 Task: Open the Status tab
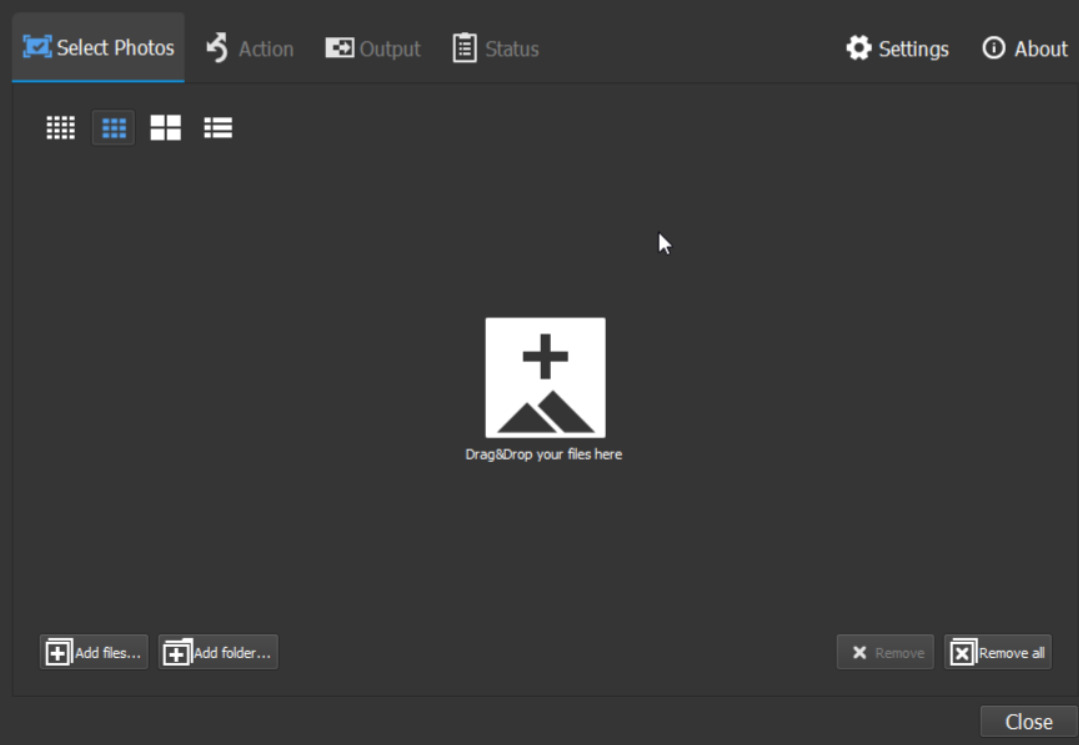(495, 49)
